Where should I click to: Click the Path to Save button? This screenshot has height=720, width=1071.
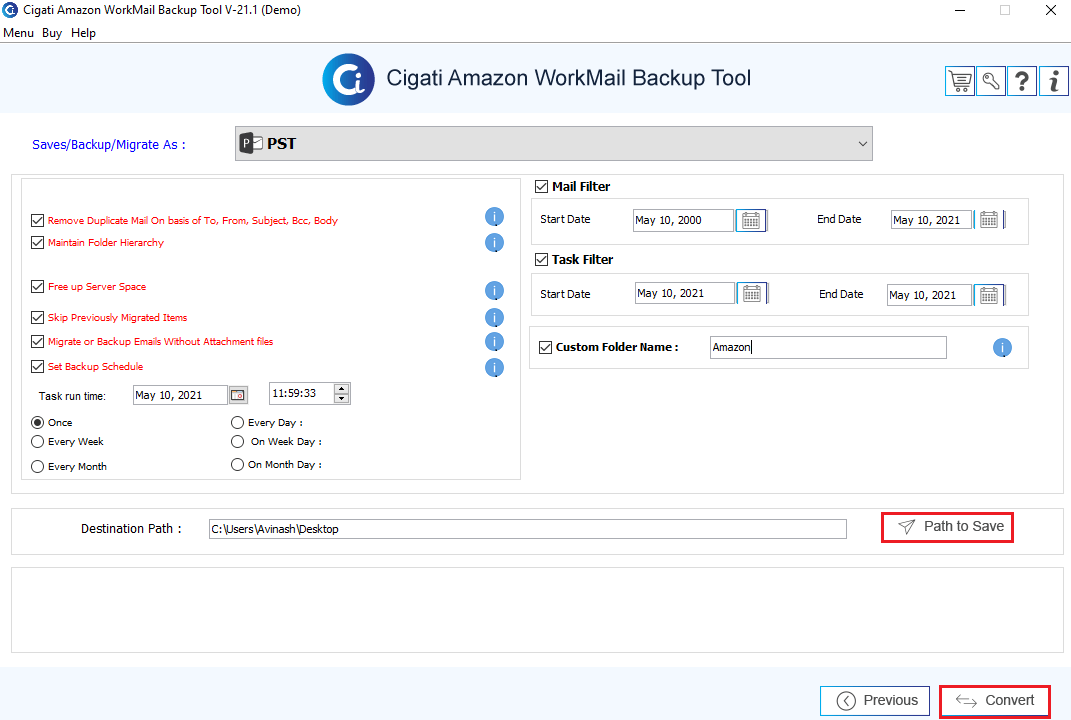[x=947, y=527]
